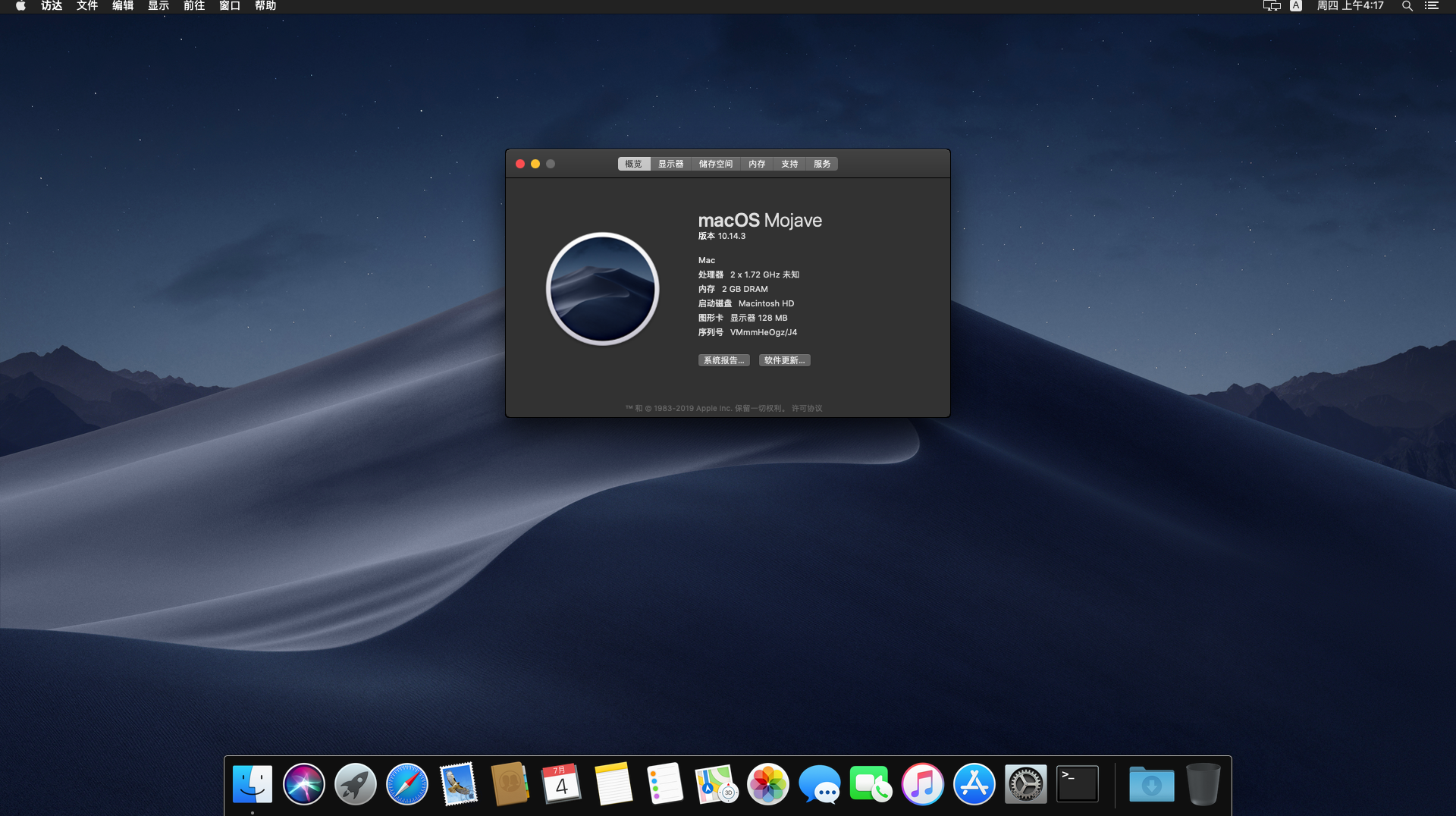Open Mail stamp icon in Dock

[459, 784]
